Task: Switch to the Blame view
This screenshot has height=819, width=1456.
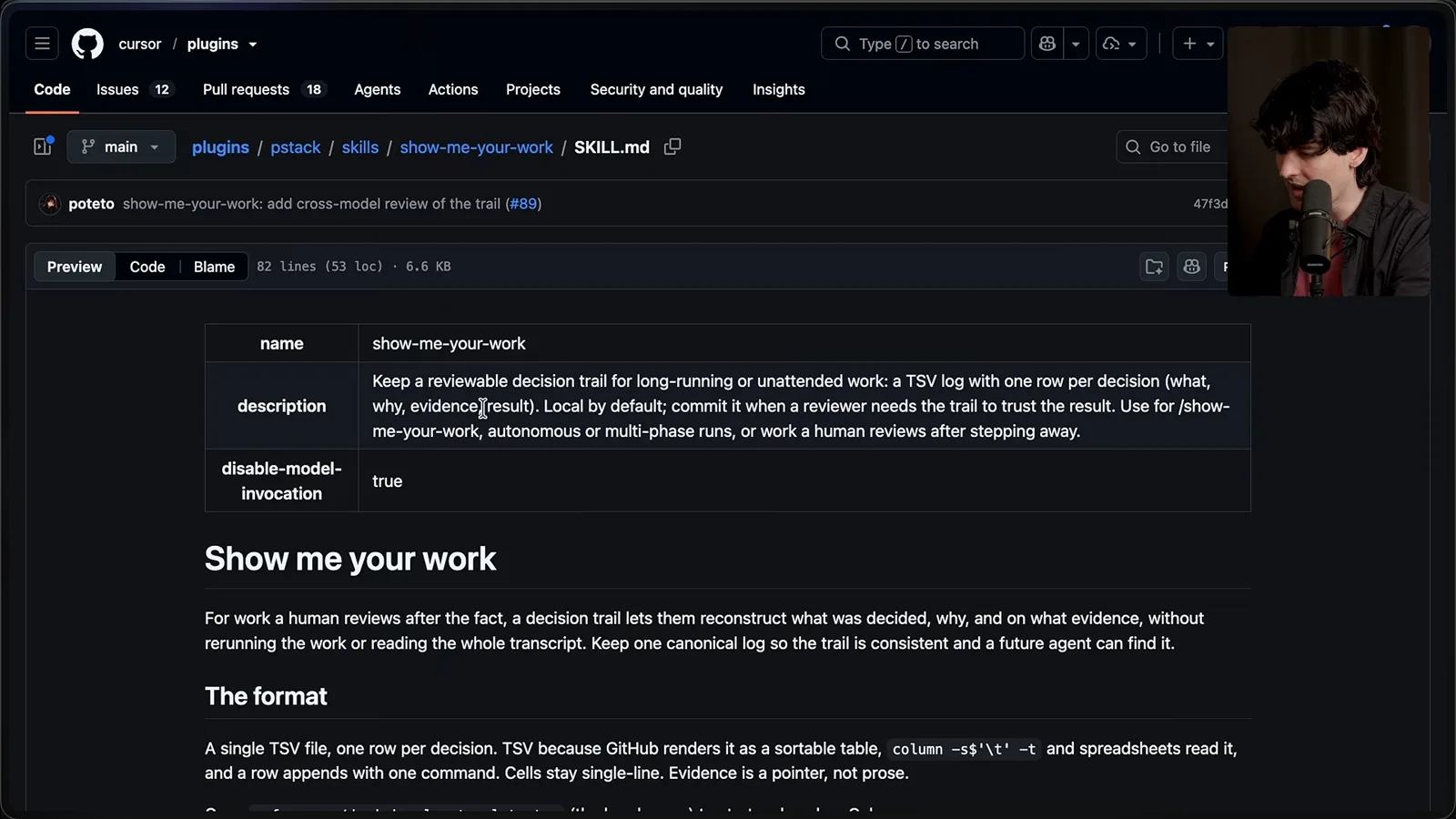Action: tap(214, 267)
